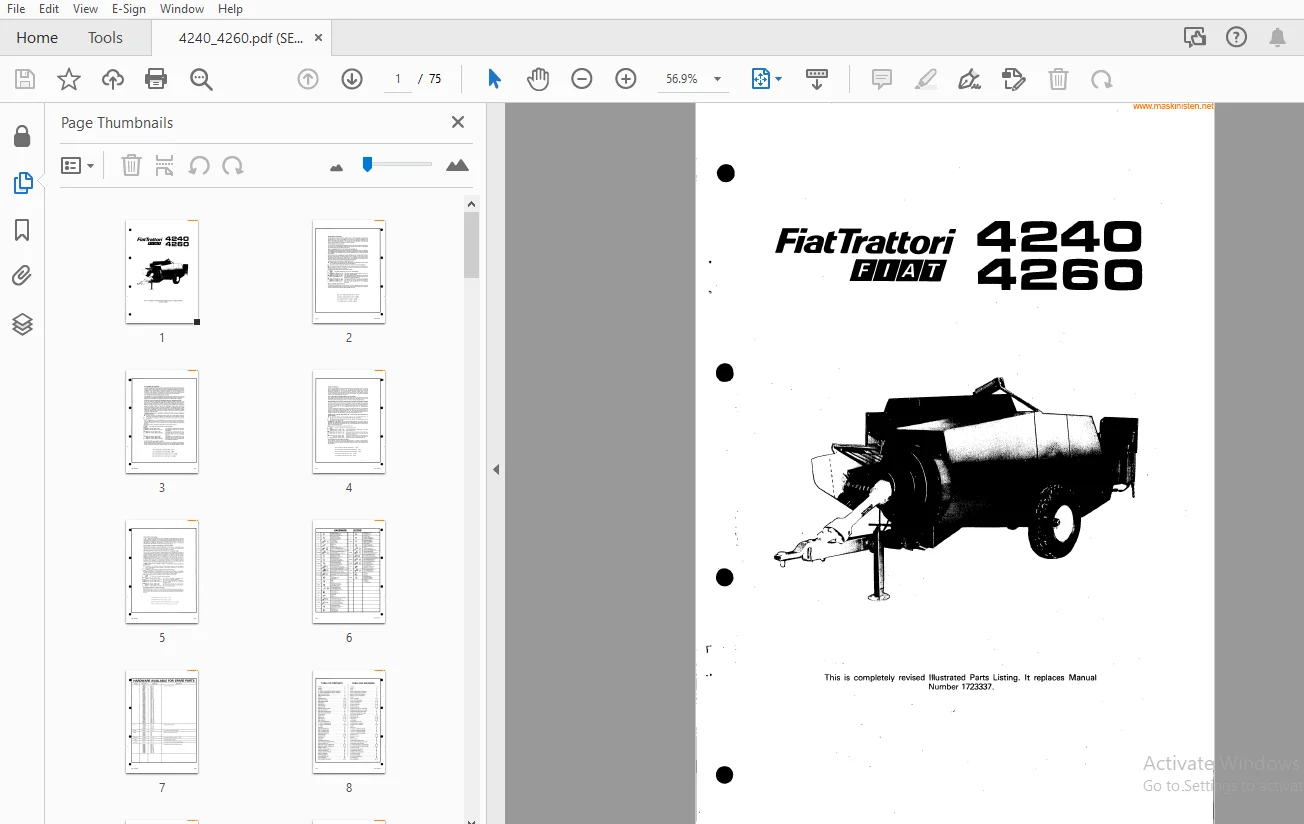Zoom in with the plus button
1304x824 pixels.
click(626, 79)
